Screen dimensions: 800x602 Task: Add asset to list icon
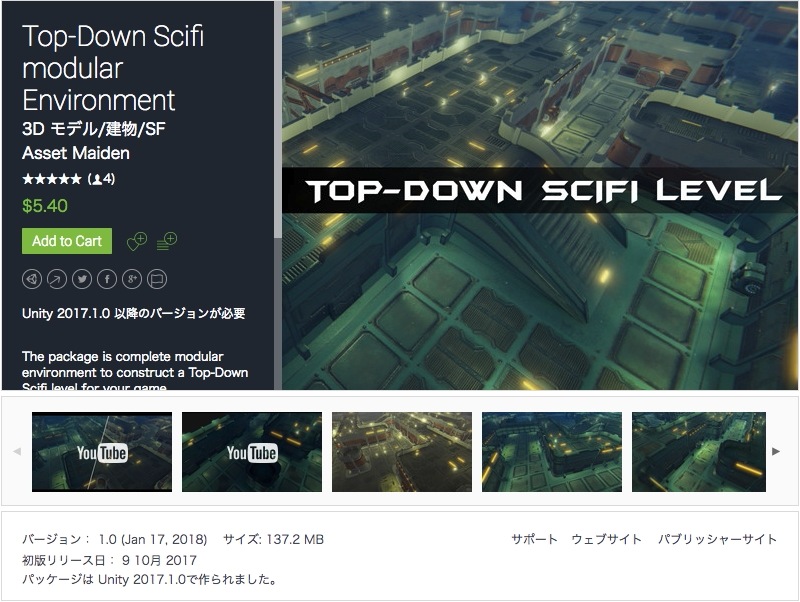click(x=166, y=241)
